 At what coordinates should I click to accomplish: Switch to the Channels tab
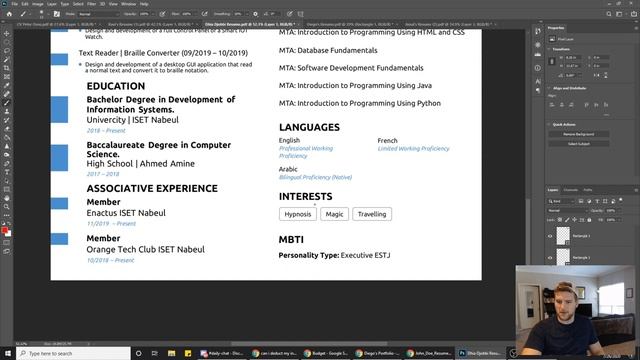click(x=571, y=190)
